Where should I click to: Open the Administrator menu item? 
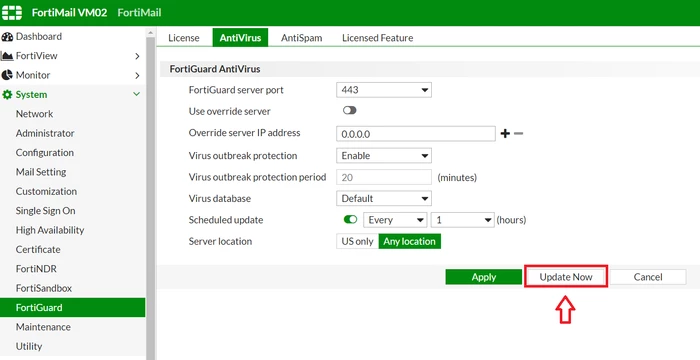click(45, 133)
